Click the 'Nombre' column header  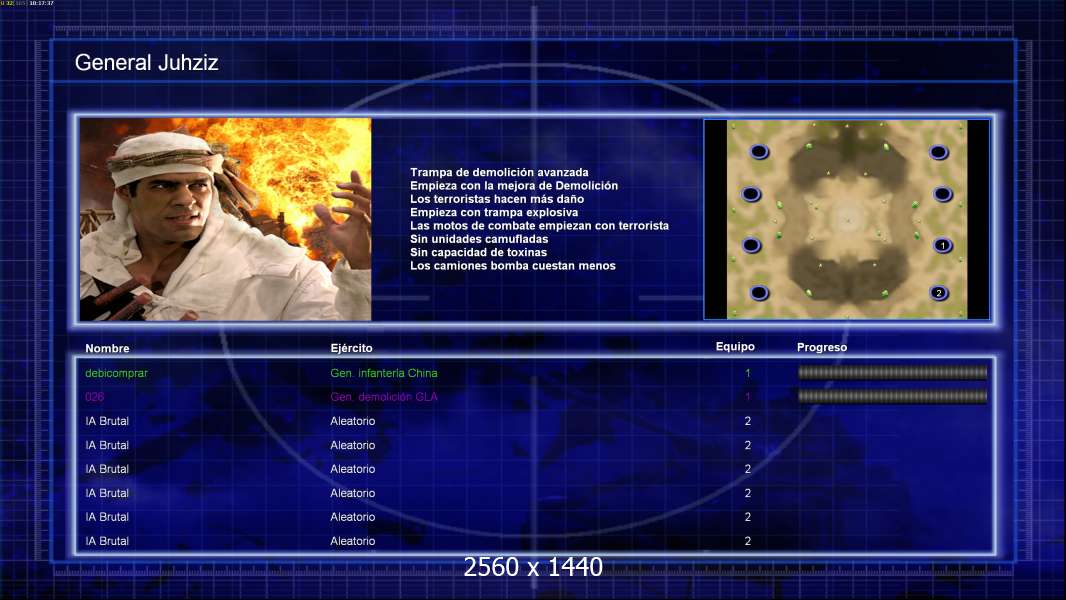point(107,348)
